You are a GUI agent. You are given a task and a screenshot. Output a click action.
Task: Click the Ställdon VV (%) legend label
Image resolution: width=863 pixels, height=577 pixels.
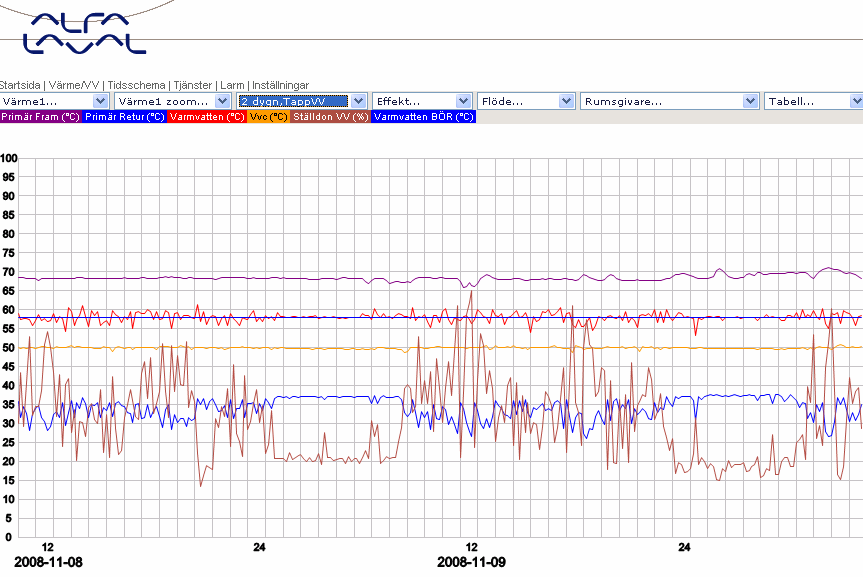330,117
